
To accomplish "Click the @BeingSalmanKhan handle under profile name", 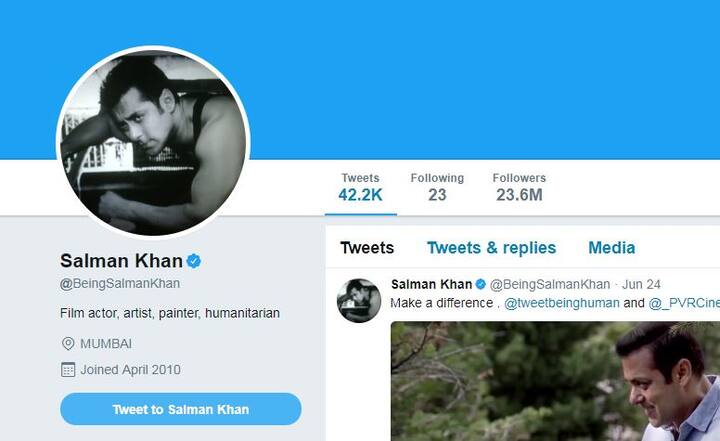I will pyautogui.click(x=120, y=283).
